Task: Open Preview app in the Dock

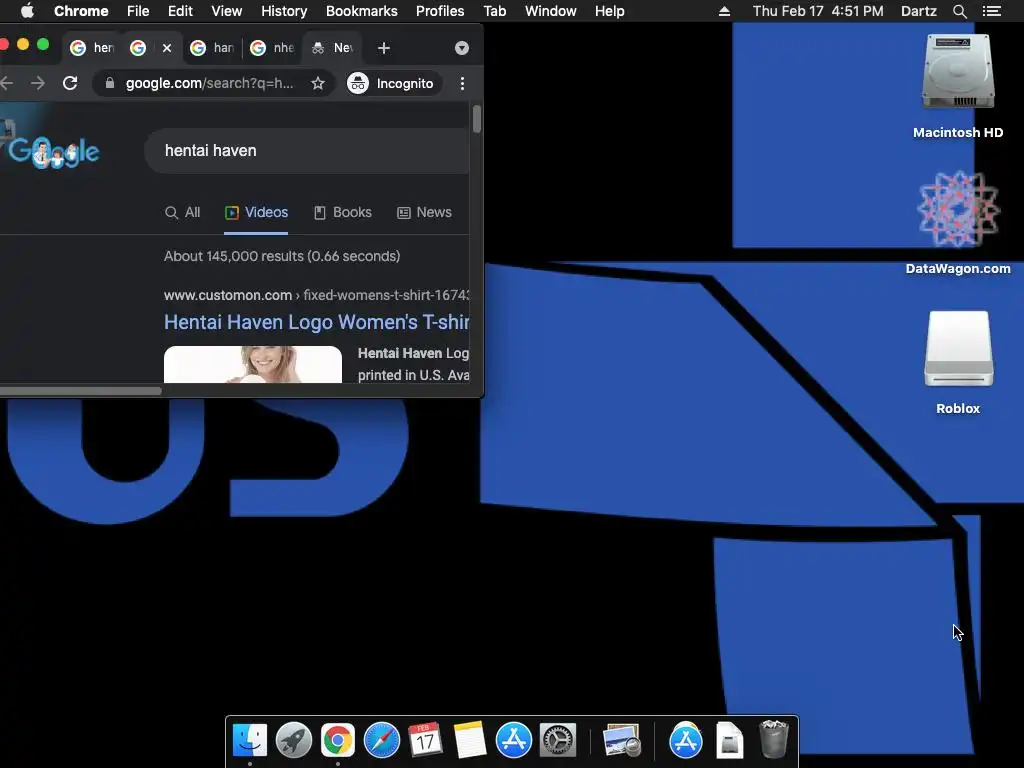Action: (x=622, y=741)
